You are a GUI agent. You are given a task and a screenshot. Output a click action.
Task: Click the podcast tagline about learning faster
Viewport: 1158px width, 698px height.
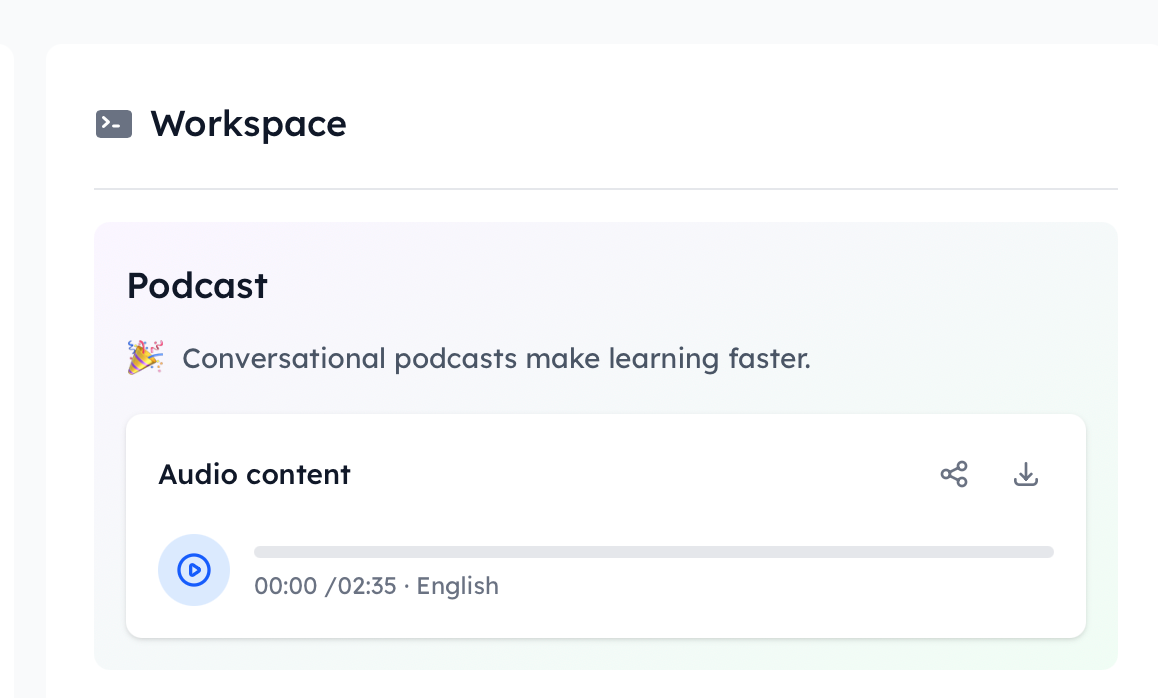coord(497,357)
